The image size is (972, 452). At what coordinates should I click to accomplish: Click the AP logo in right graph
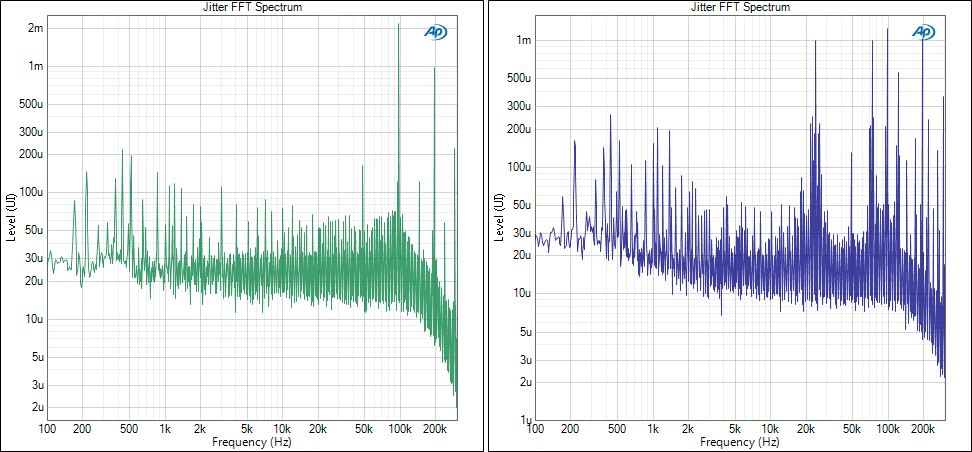(922, 32)
